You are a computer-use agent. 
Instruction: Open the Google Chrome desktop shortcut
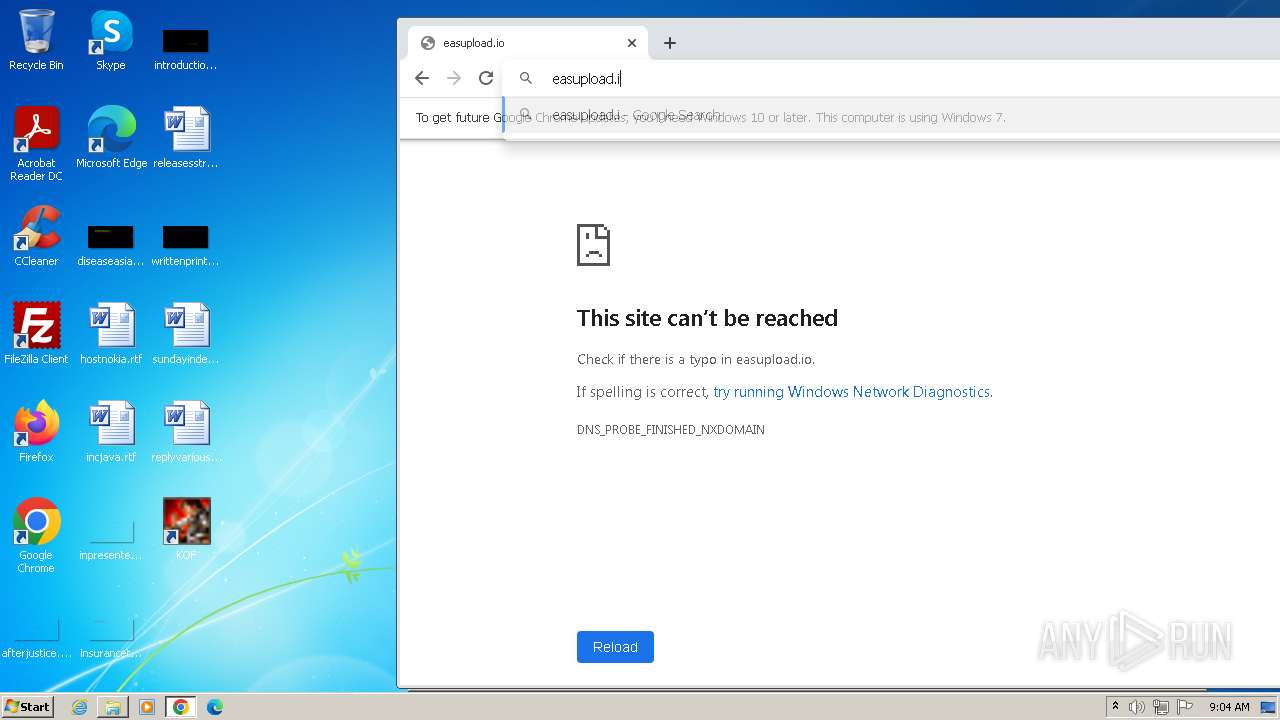click(x=36, y=535)
